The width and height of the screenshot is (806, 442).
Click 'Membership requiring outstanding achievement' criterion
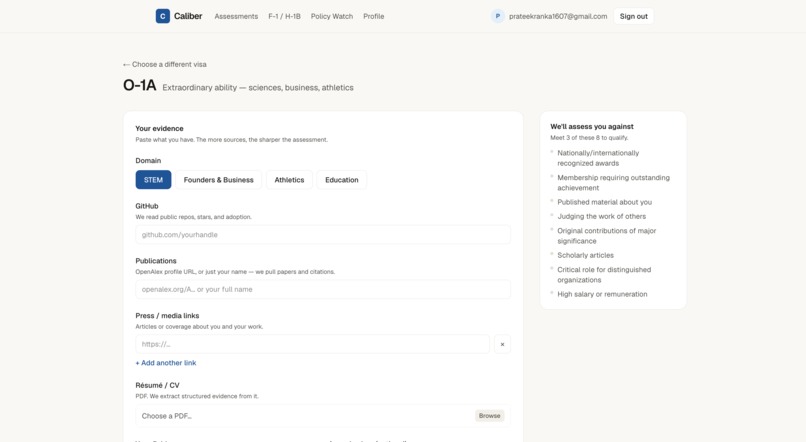point(613,182)
